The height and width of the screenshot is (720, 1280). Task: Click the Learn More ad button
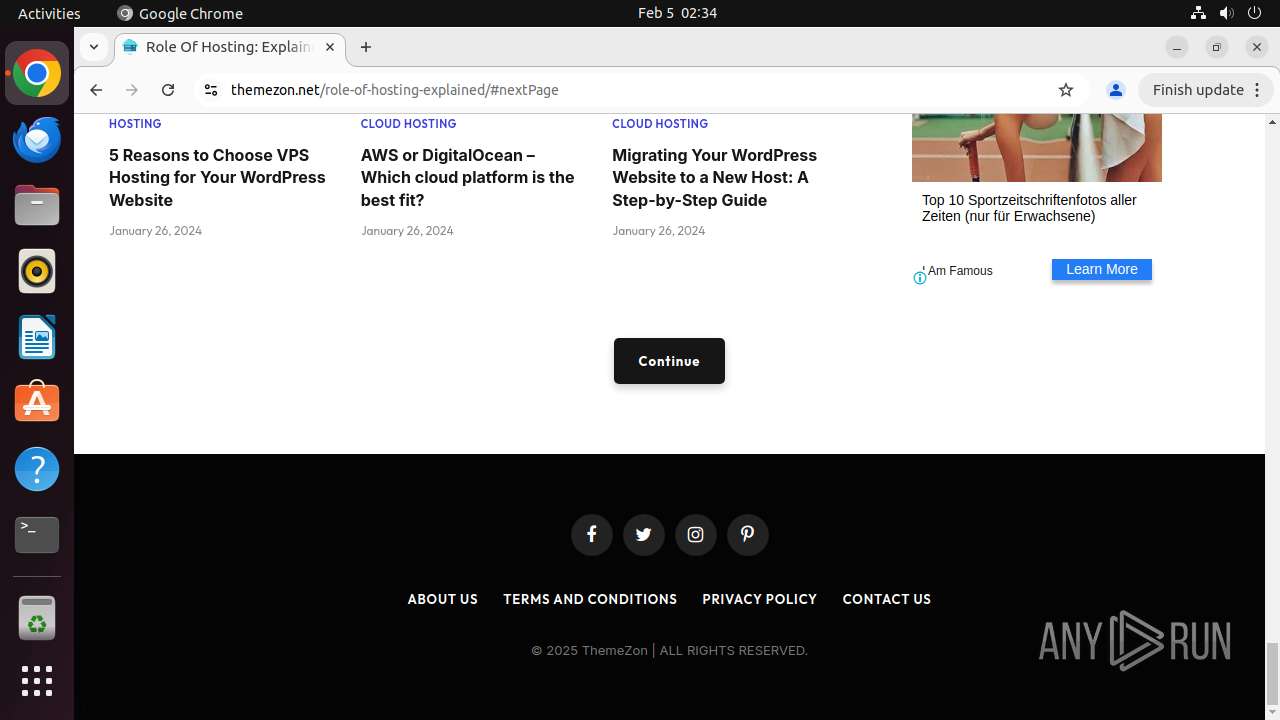click(x=1102, y=270)
